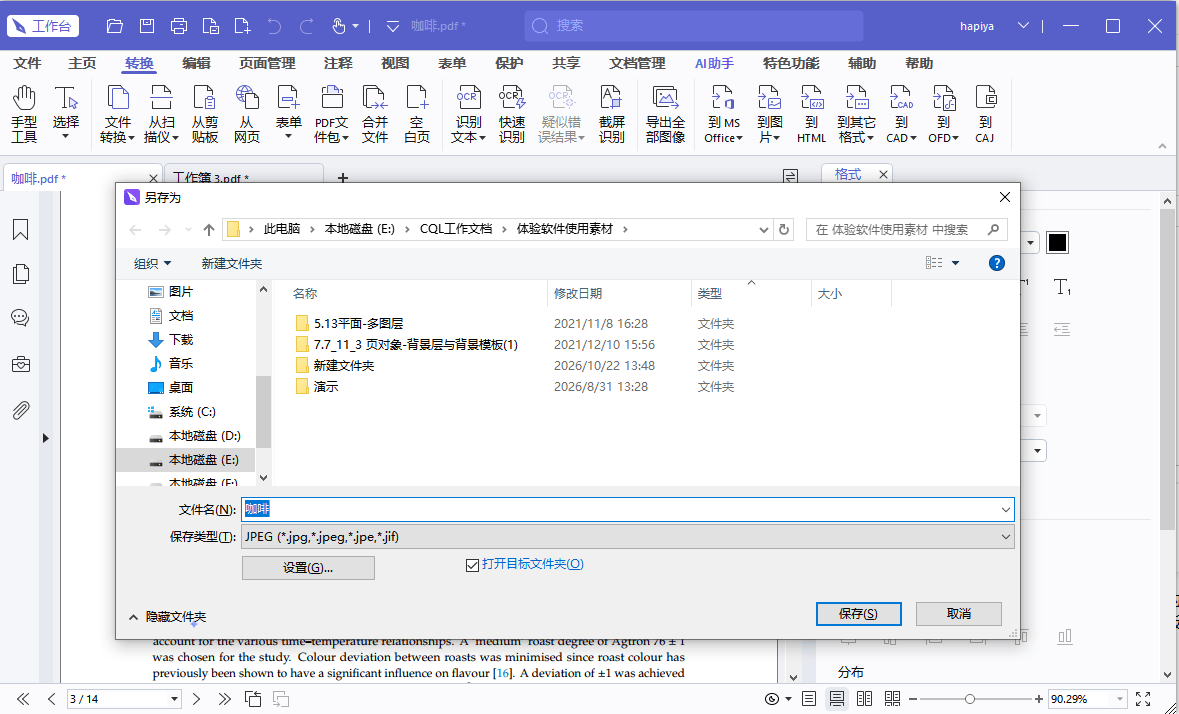
Task: Convert PDF to image
Action: (769, 113)
